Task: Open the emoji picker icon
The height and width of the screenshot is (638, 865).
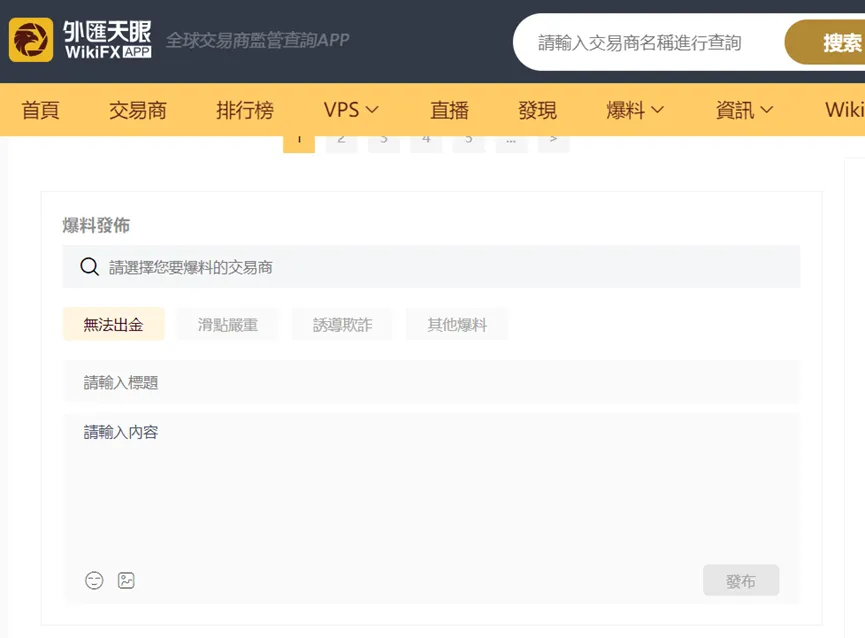Action: pyautogui.click(x=94, y=581)
